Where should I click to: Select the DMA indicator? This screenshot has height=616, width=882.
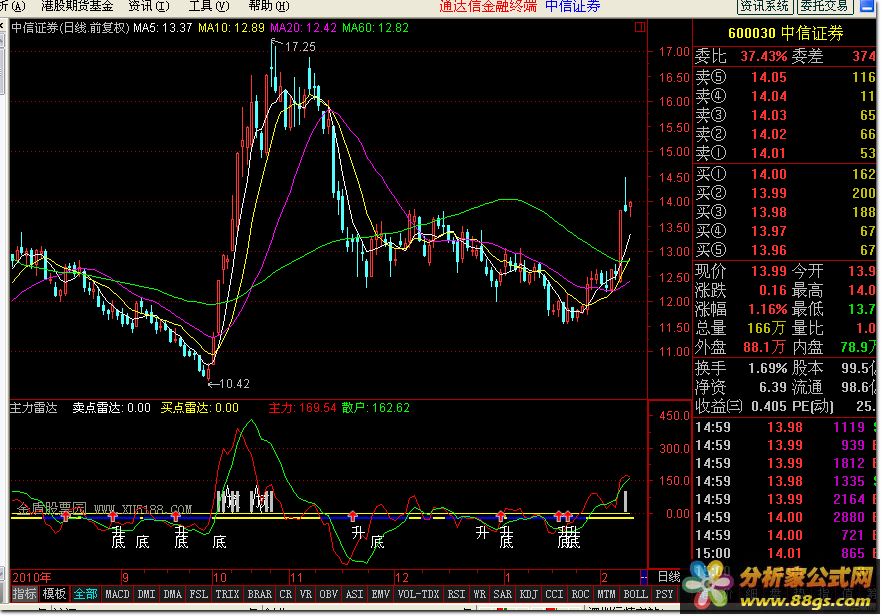point(172,593)
